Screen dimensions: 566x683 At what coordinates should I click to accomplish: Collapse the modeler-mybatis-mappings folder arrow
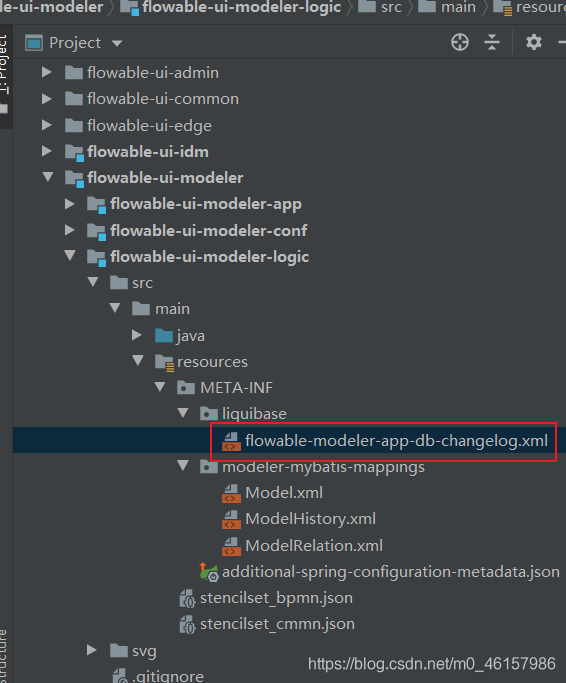coord(183,466)
